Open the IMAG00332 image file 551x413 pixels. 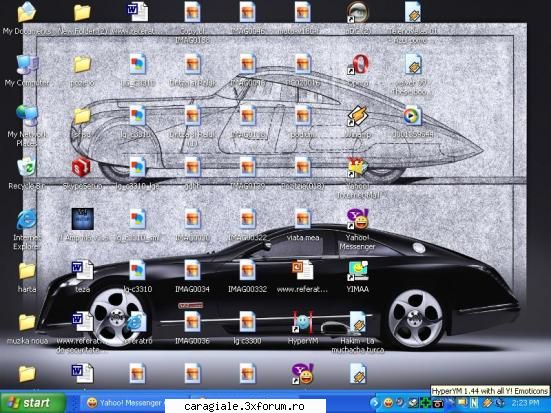tap(247, 271)
